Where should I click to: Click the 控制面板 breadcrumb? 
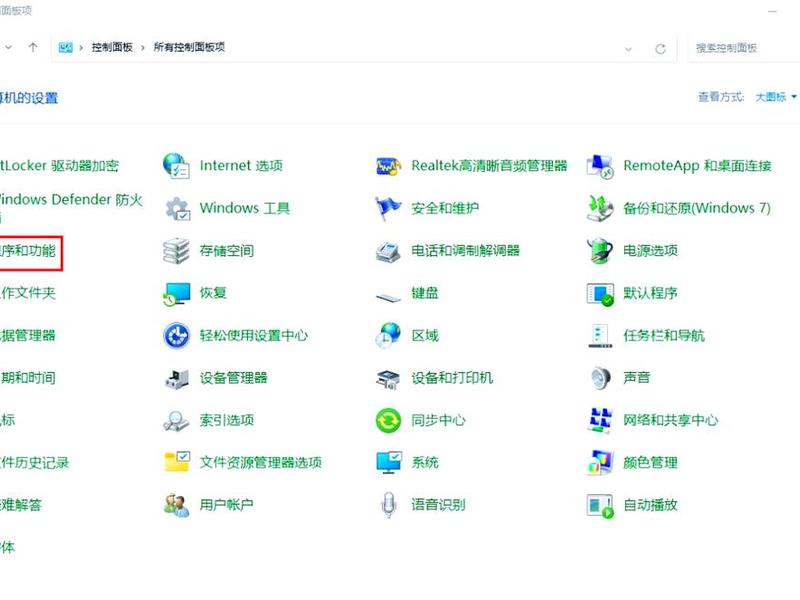[x=112, y=47]
